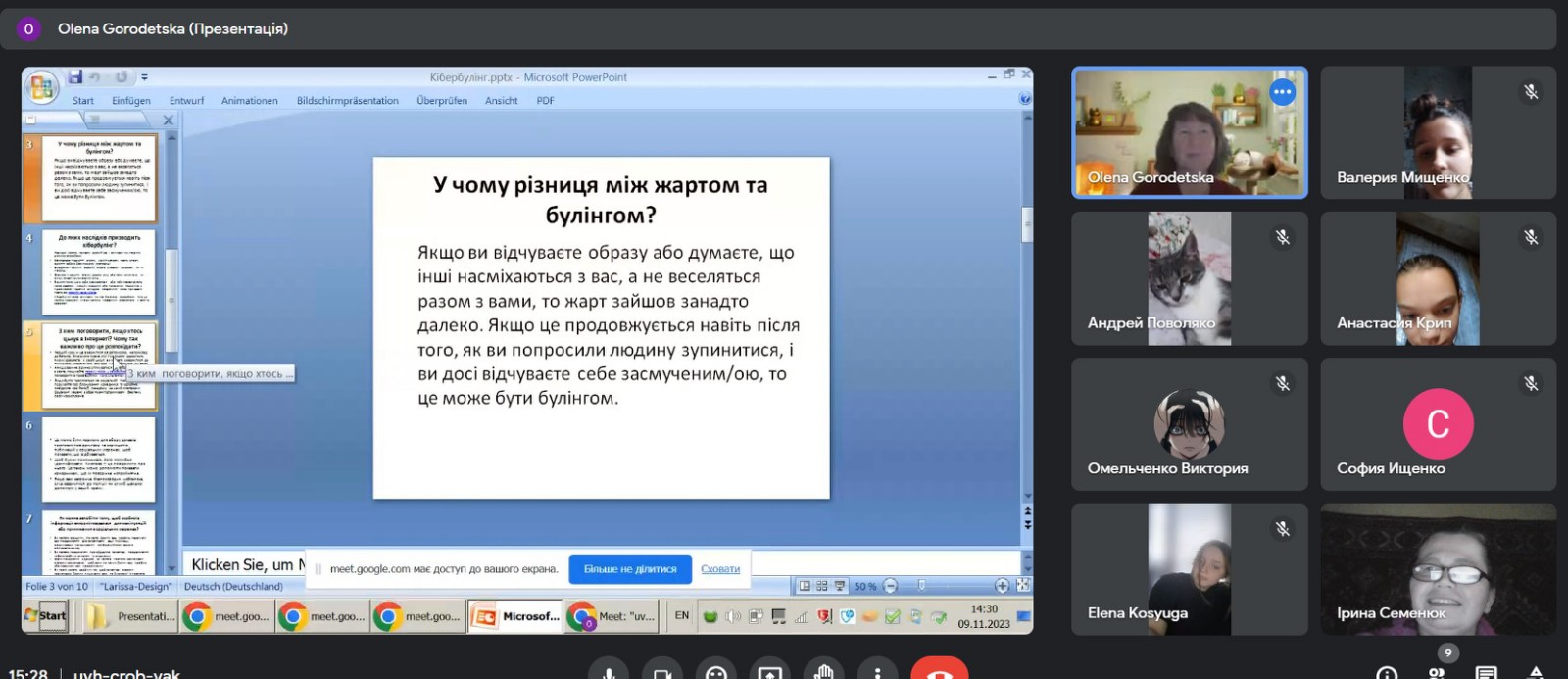
Task: Save the presentation with the floppy disk icon
Action: coord(75,76)
